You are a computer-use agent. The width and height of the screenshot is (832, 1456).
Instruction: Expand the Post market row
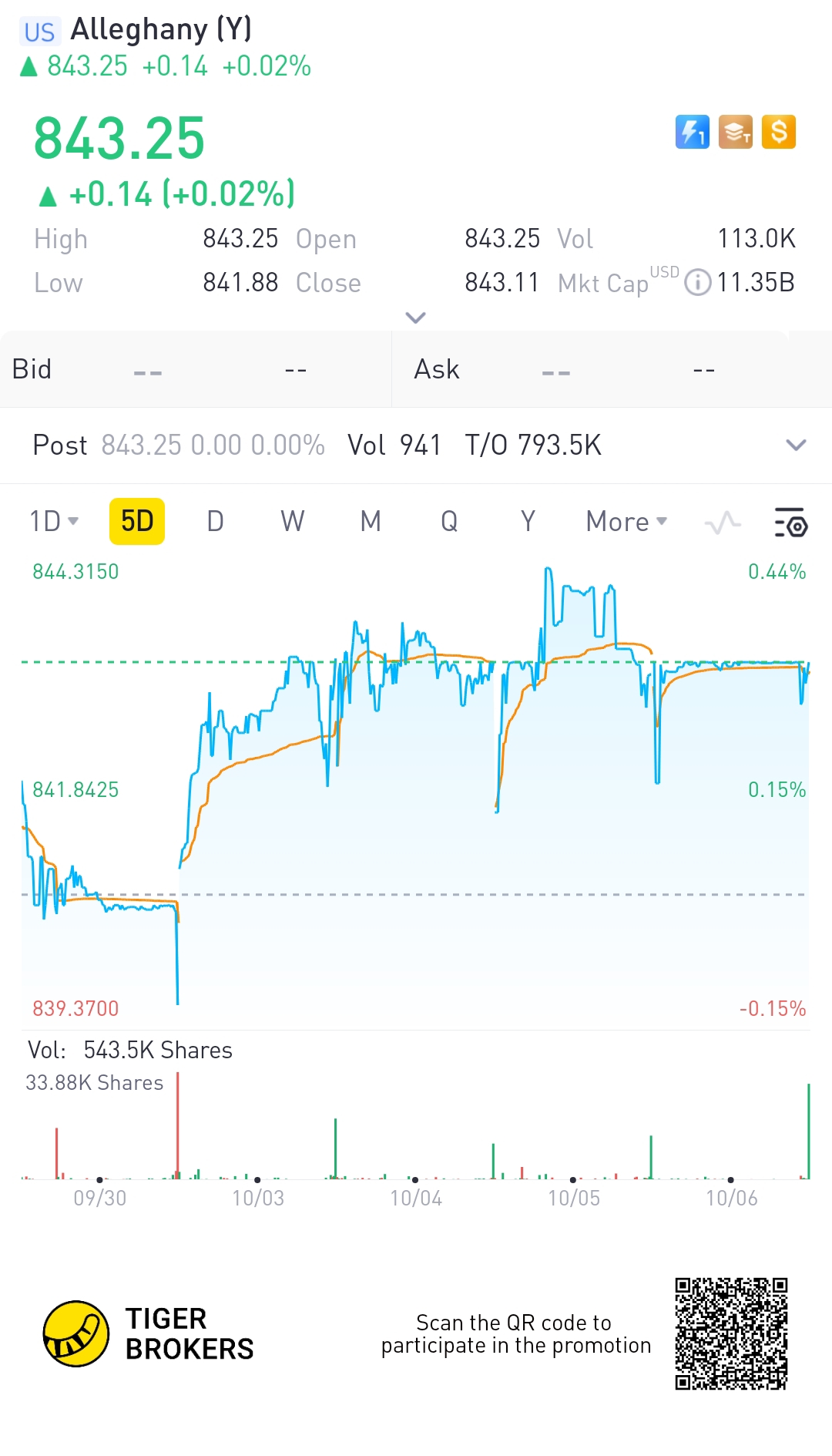(795, 445)
